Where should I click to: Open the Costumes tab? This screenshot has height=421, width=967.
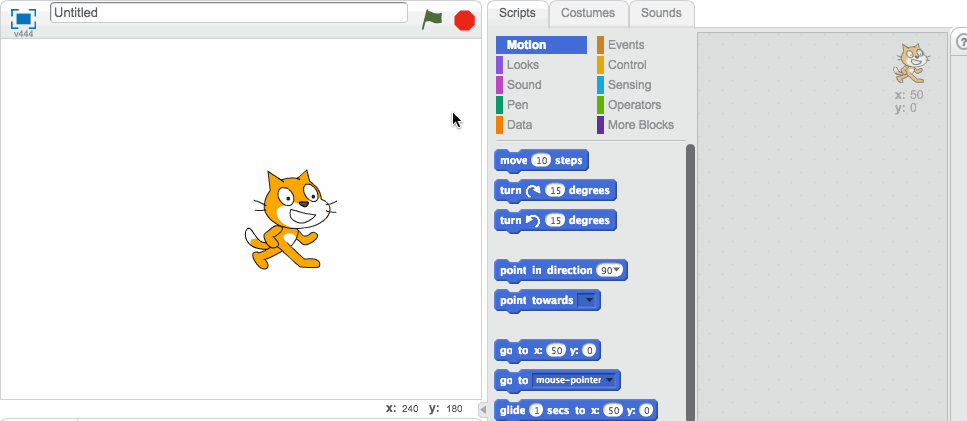(588, 13)
